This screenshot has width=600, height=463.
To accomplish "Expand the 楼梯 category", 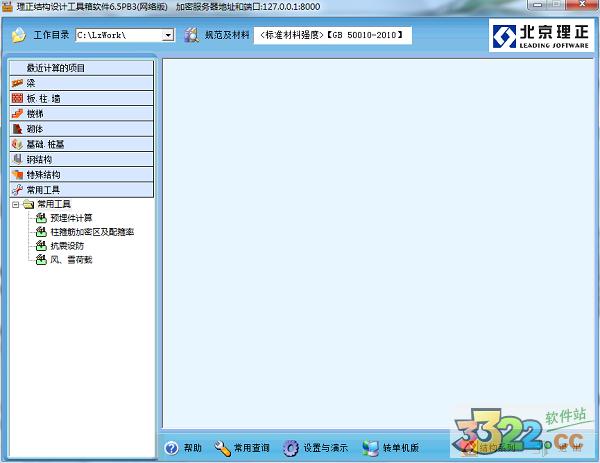I will click(82, 114).
